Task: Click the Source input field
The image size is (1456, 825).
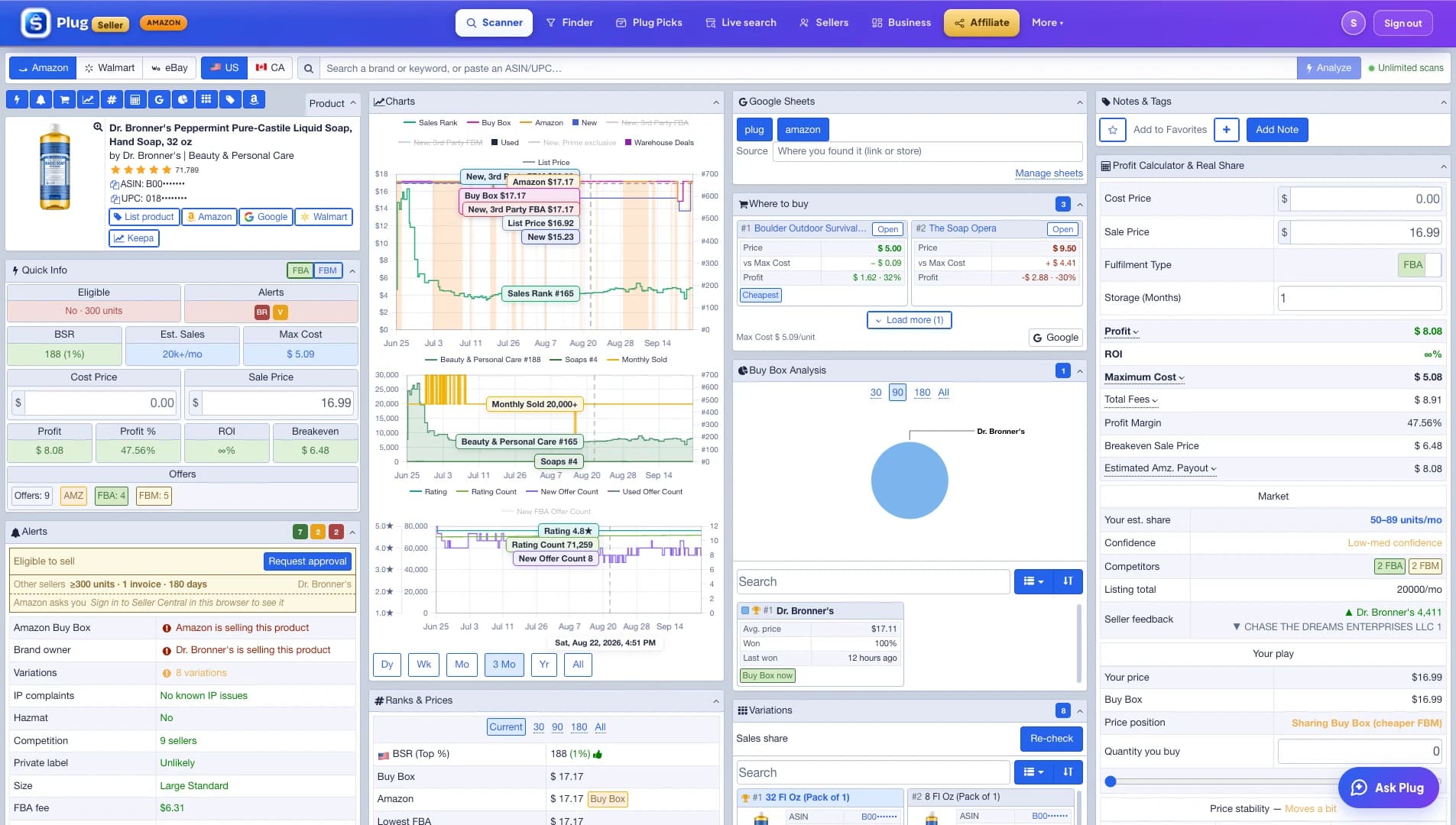Action: 927,151
